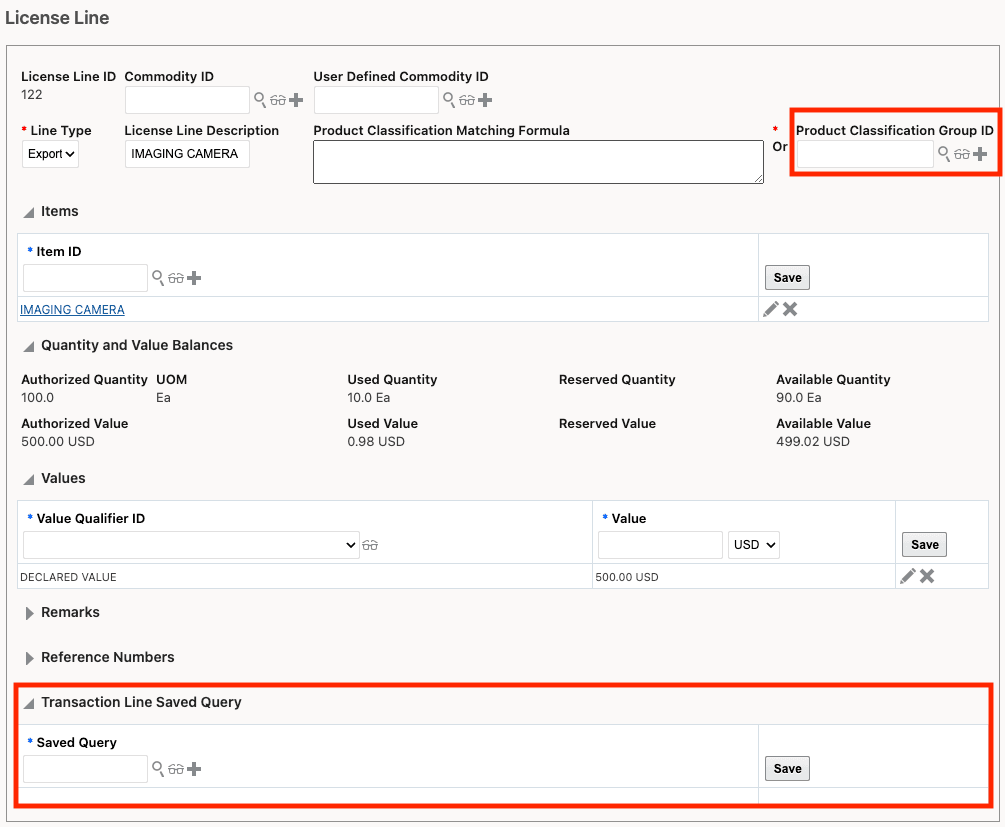1005x827 pixels.
Task: Open the IMAGING CAMERA item link
Action: tap(72, 310)
